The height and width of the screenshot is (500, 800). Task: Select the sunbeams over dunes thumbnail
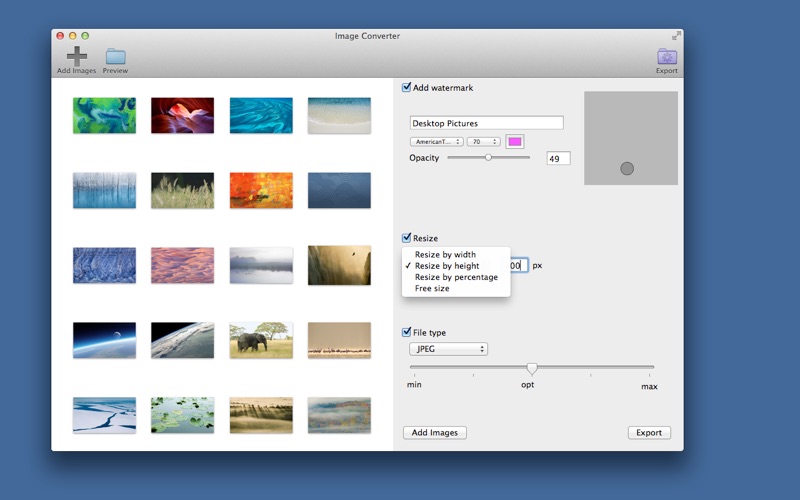[261, 415]
